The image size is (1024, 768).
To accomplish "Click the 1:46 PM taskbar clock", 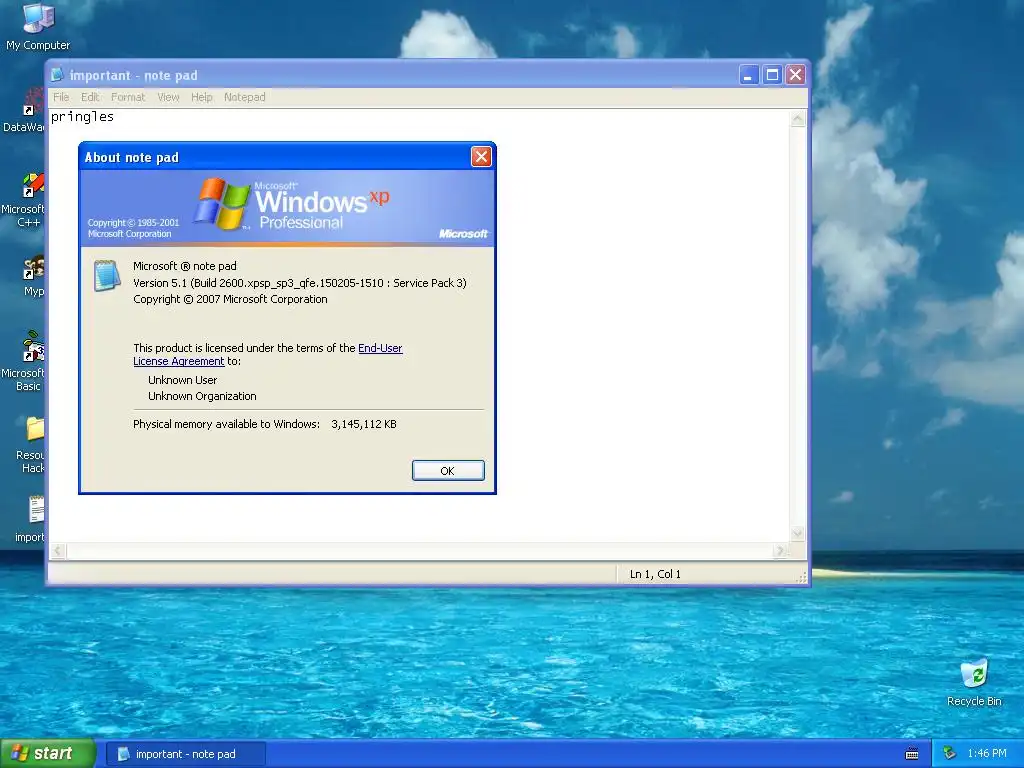I will tap(987, 754).
